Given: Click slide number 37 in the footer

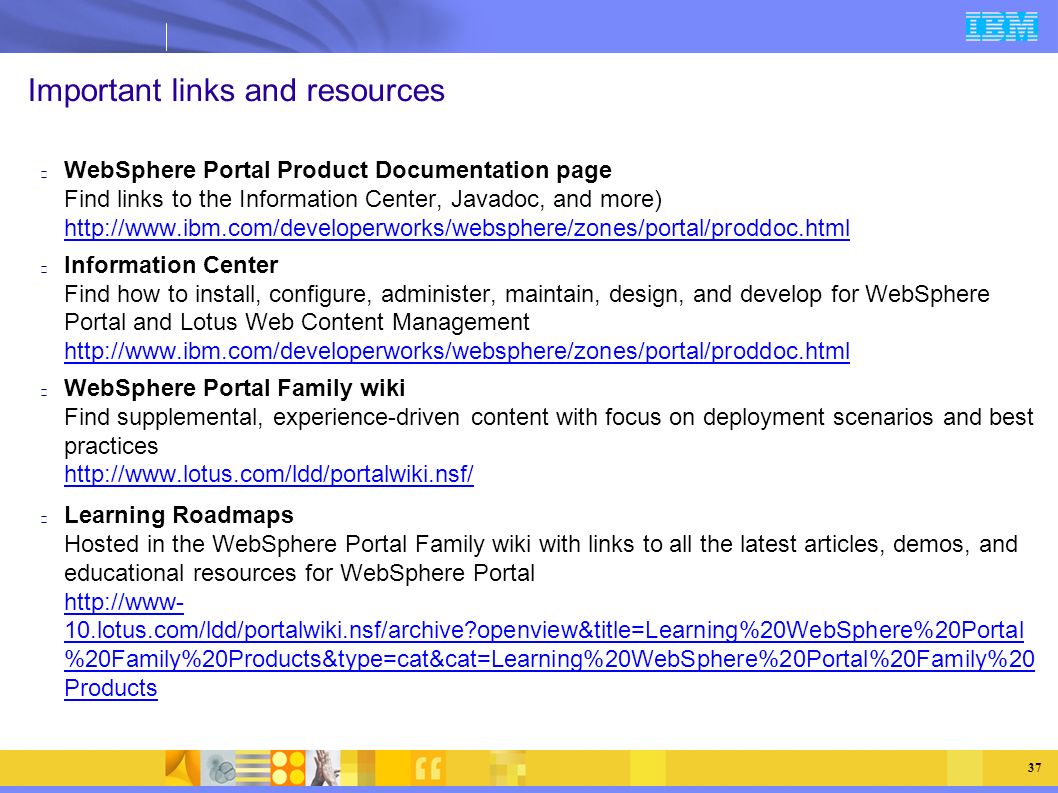Looking at the screenshot, I should [1034, 767].
